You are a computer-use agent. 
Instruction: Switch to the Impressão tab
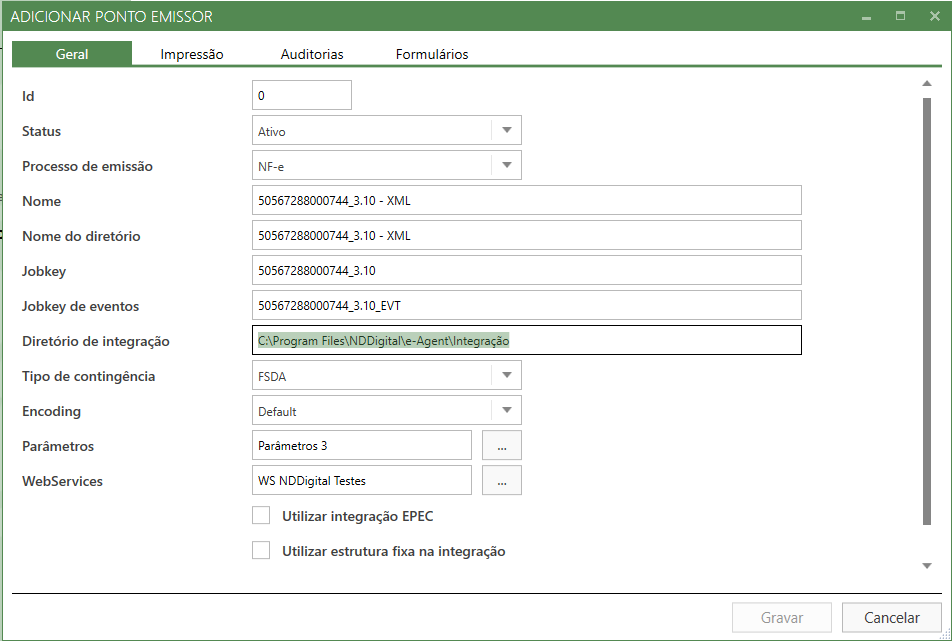click(x=192, y=54)
